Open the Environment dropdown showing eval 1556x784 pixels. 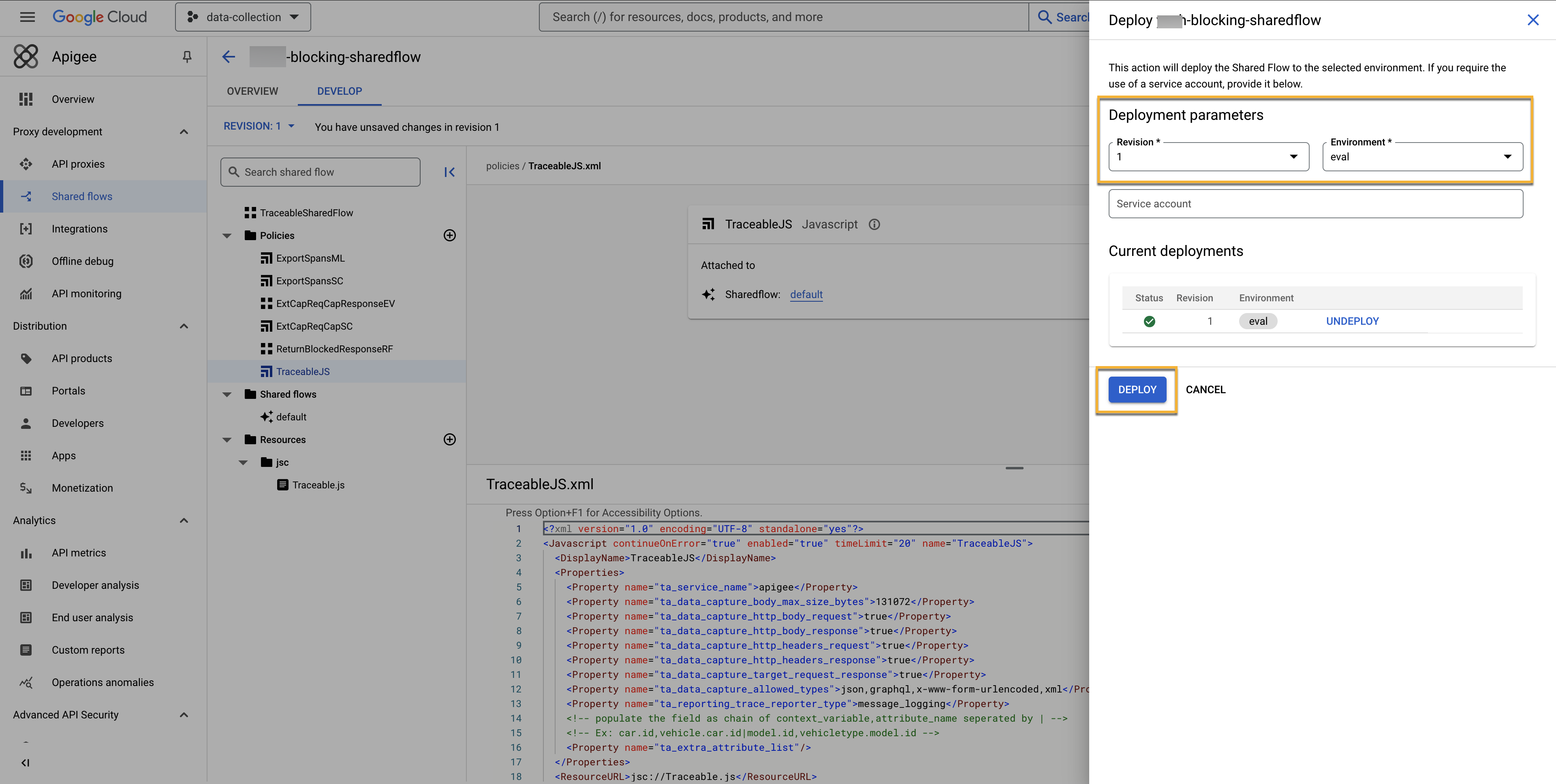(1423, 157)
